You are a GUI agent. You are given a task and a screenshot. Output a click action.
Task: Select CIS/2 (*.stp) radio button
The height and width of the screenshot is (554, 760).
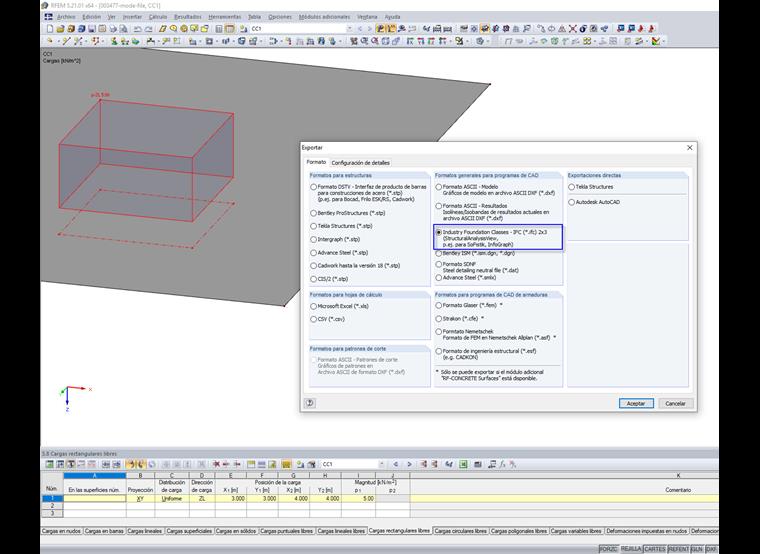tap(314, 279)
